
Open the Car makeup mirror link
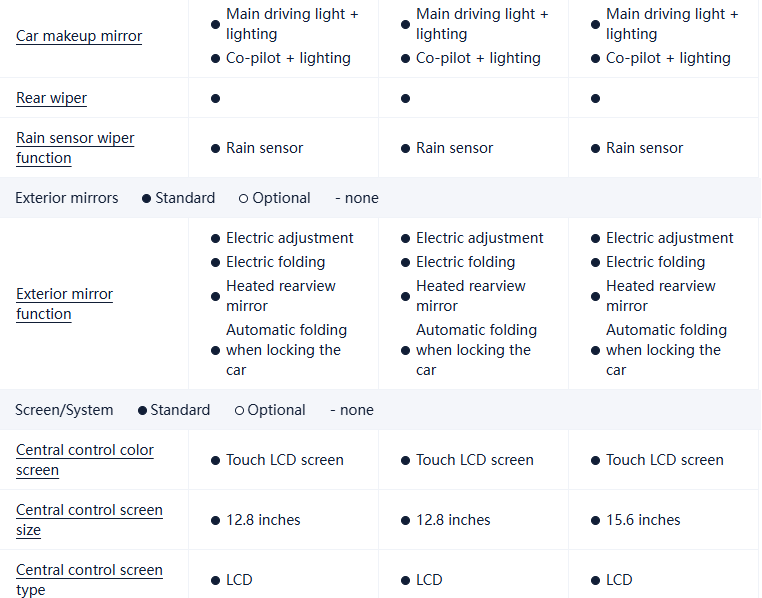coord(79,37)
